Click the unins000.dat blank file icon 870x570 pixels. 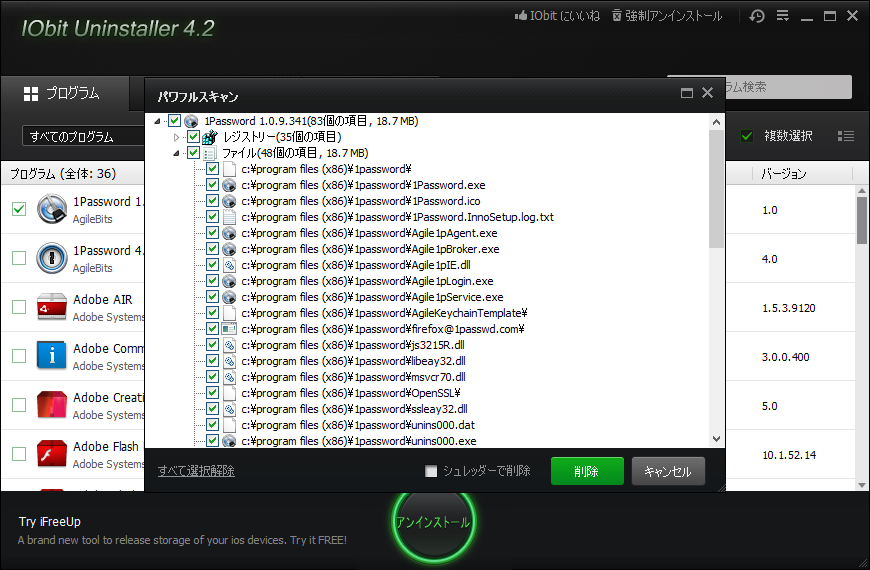[x=229, y=425]
